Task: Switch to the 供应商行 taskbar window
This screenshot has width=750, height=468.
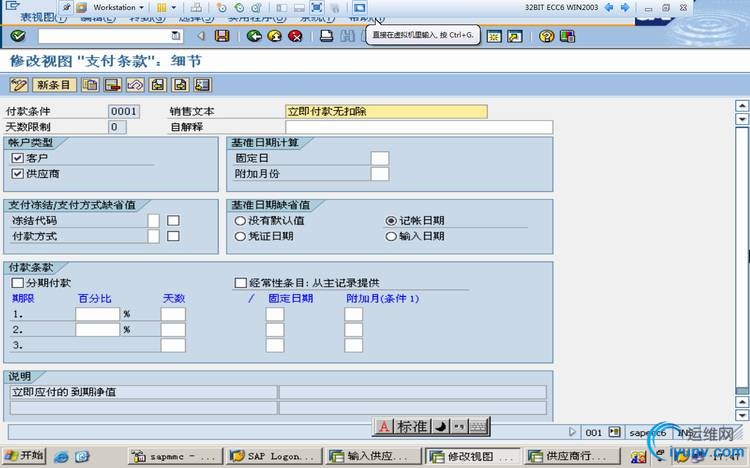Action: [571, 456]
